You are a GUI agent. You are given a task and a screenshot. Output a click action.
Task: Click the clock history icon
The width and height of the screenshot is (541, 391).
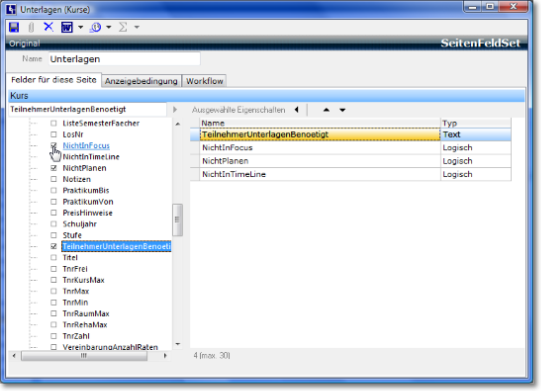coord(96,27)
